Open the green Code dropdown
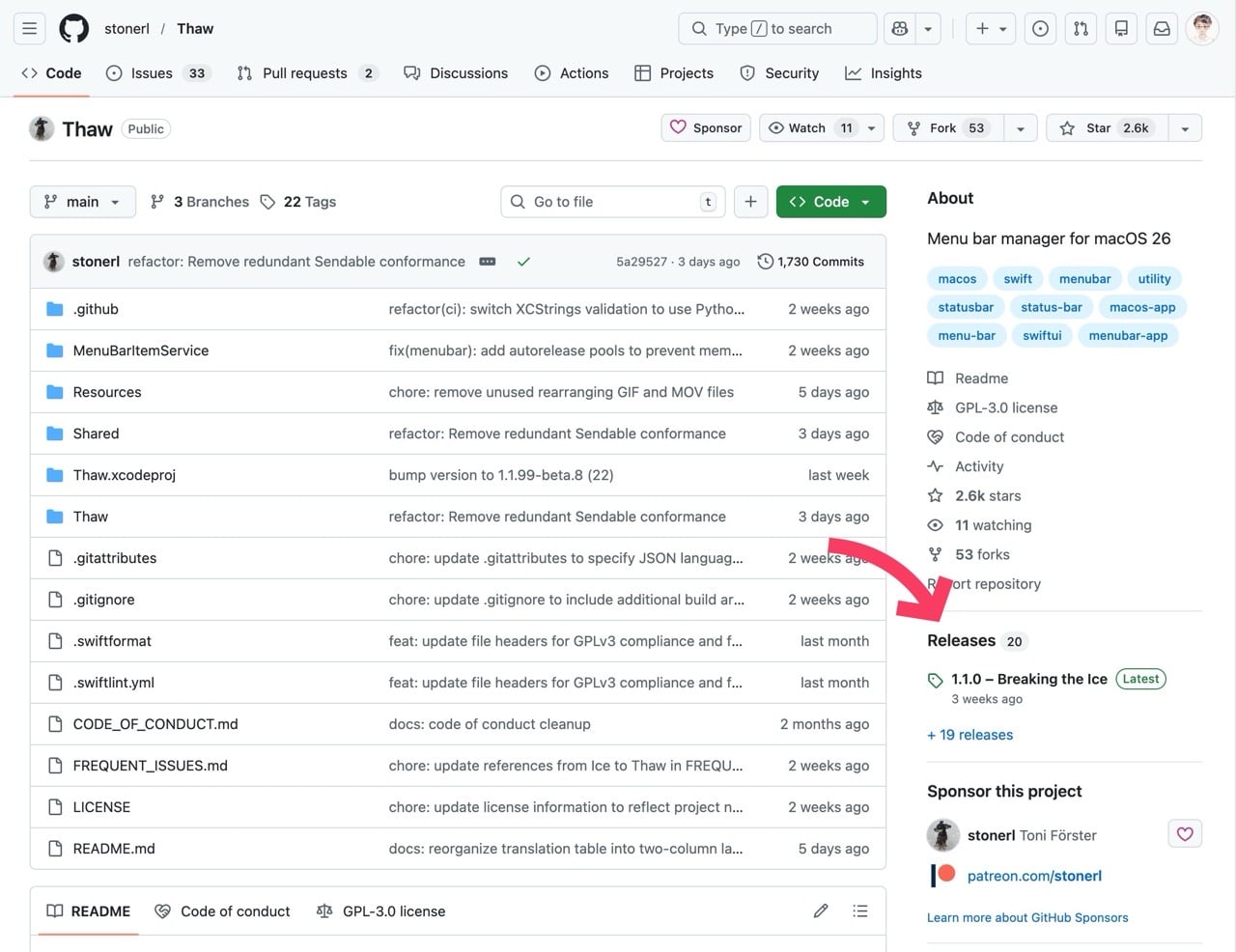This screenshot has height=952, width=1236. 830,202
